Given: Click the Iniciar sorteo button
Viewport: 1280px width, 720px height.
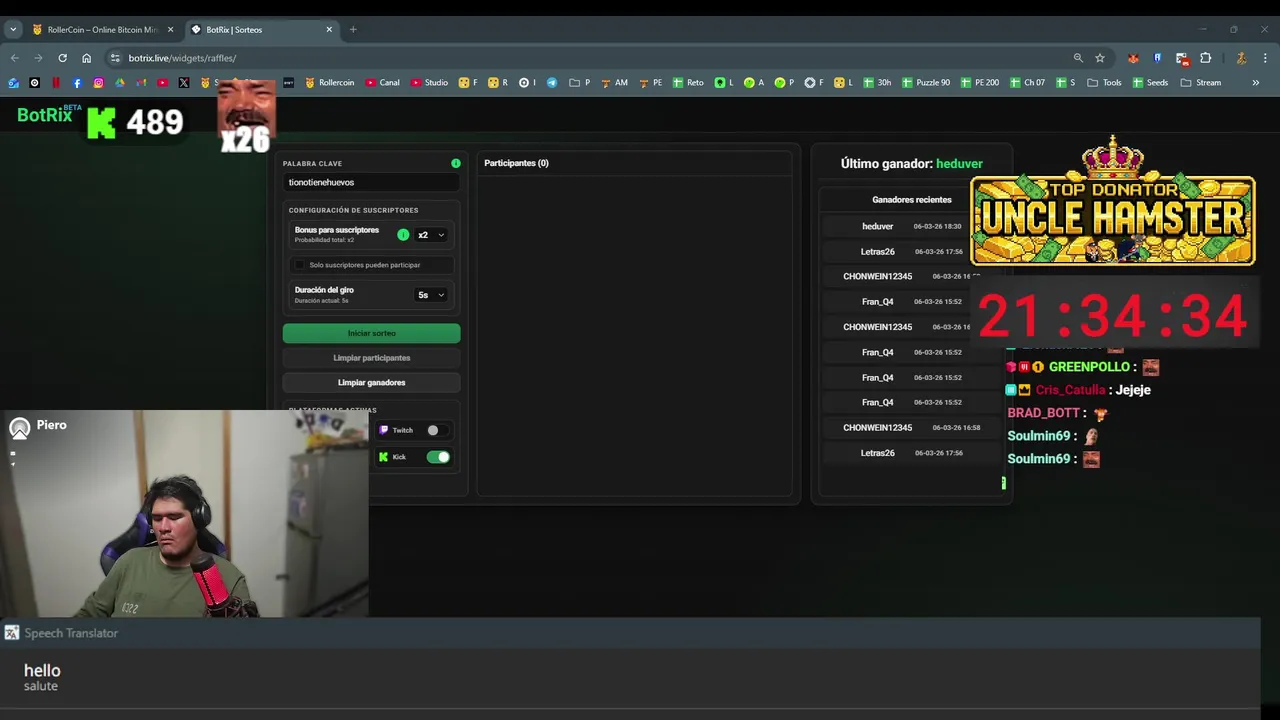Looking at the screenshot, I should 371,333.
